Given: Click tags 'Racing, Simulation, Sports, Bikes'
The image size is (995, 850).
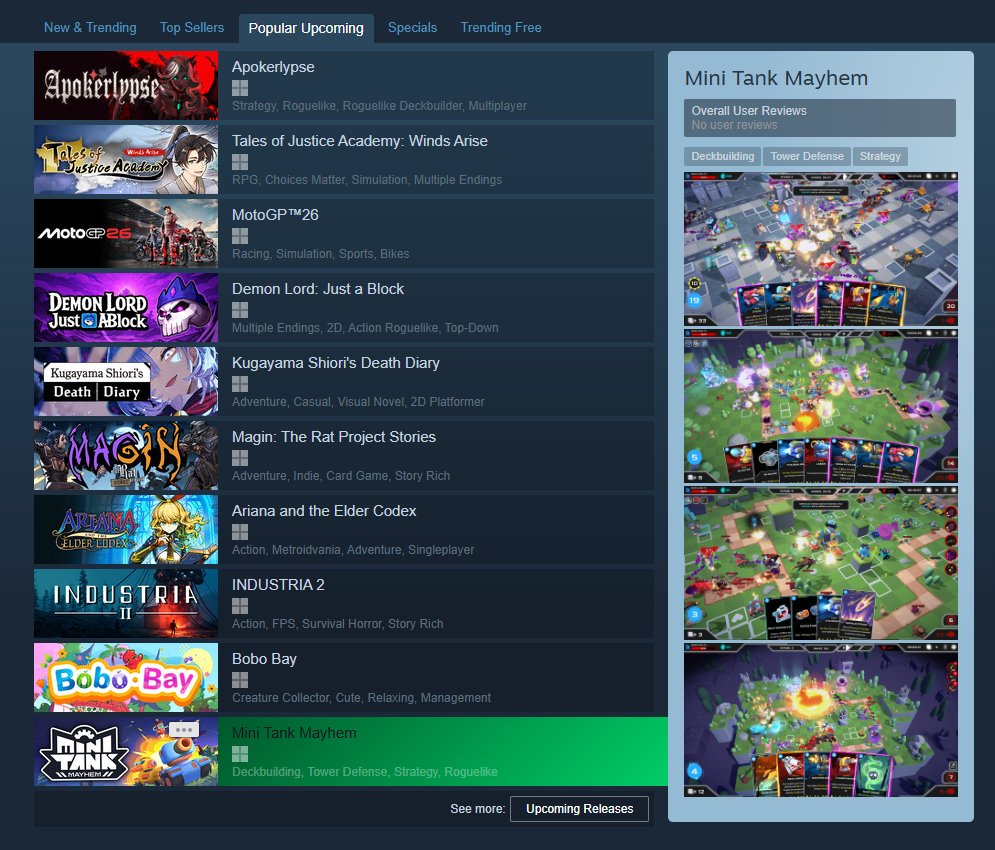Looking at the screenshot, I should click(x=320, y=253).
